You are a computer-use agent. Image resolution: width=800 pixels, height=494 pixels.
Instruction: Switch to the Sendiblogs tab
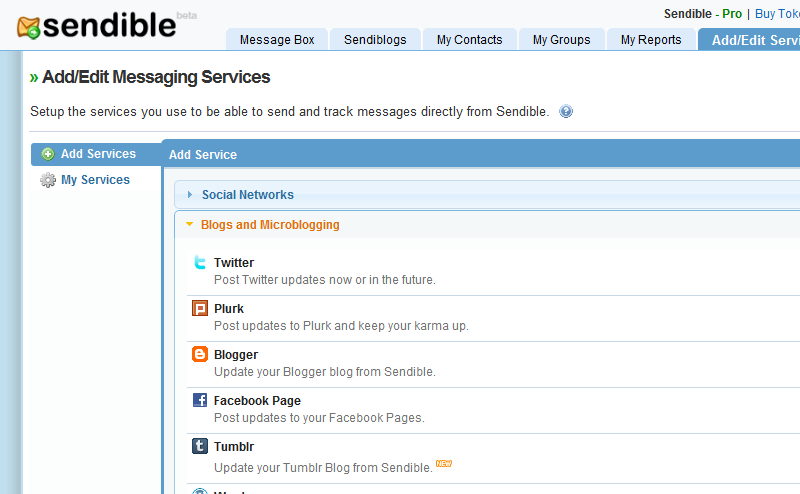pyautogui.click(x=375, y=40)
